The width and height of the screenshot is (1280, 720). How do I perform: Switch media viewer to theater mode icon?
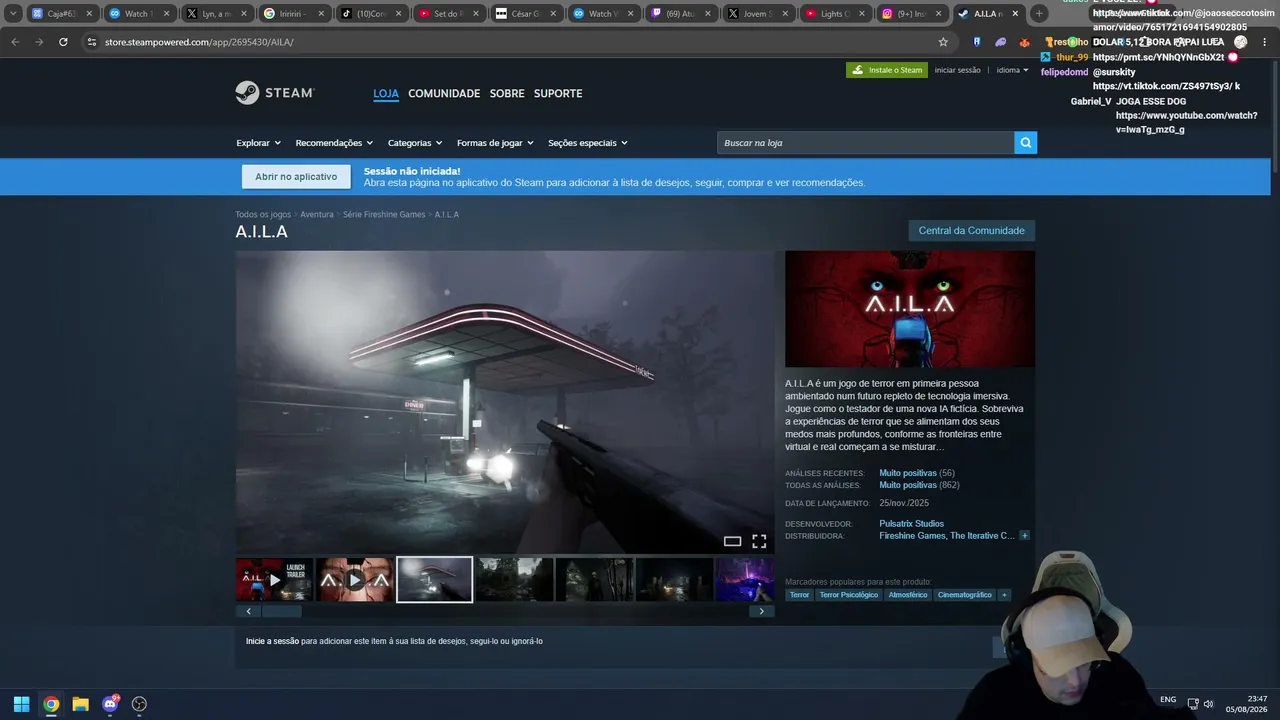pyautogui.click(x=732, y=541)
